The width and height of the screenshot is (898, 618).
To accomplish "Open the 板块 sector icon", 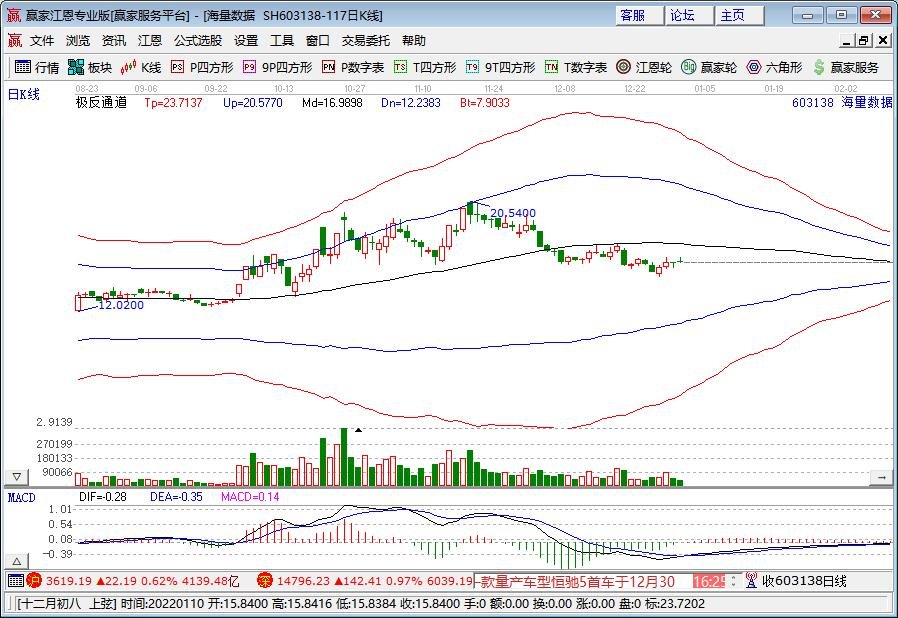I will (x=89, y=68).
